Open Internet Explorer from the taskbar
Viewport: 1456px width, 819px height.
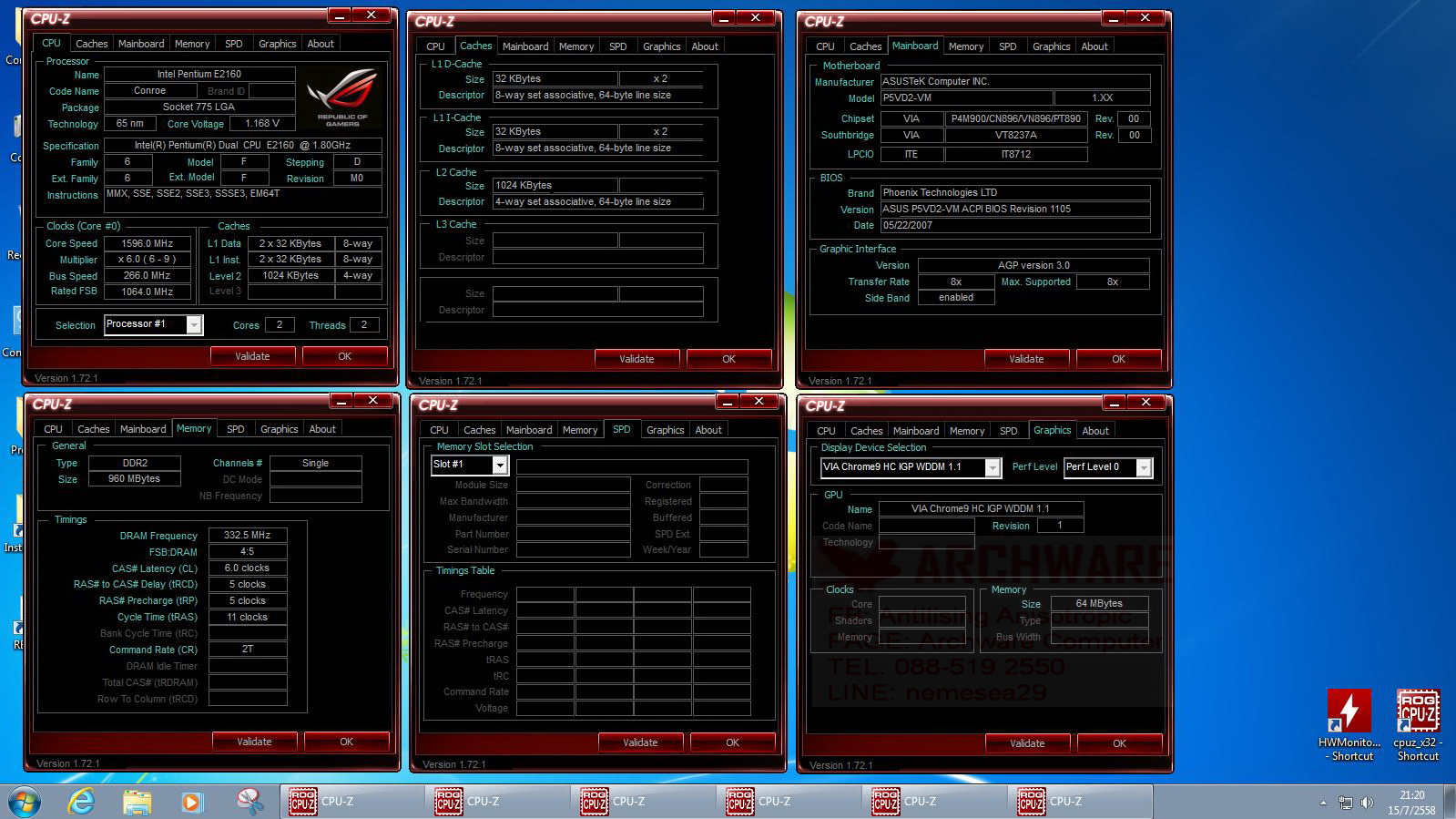click(82, 802)
